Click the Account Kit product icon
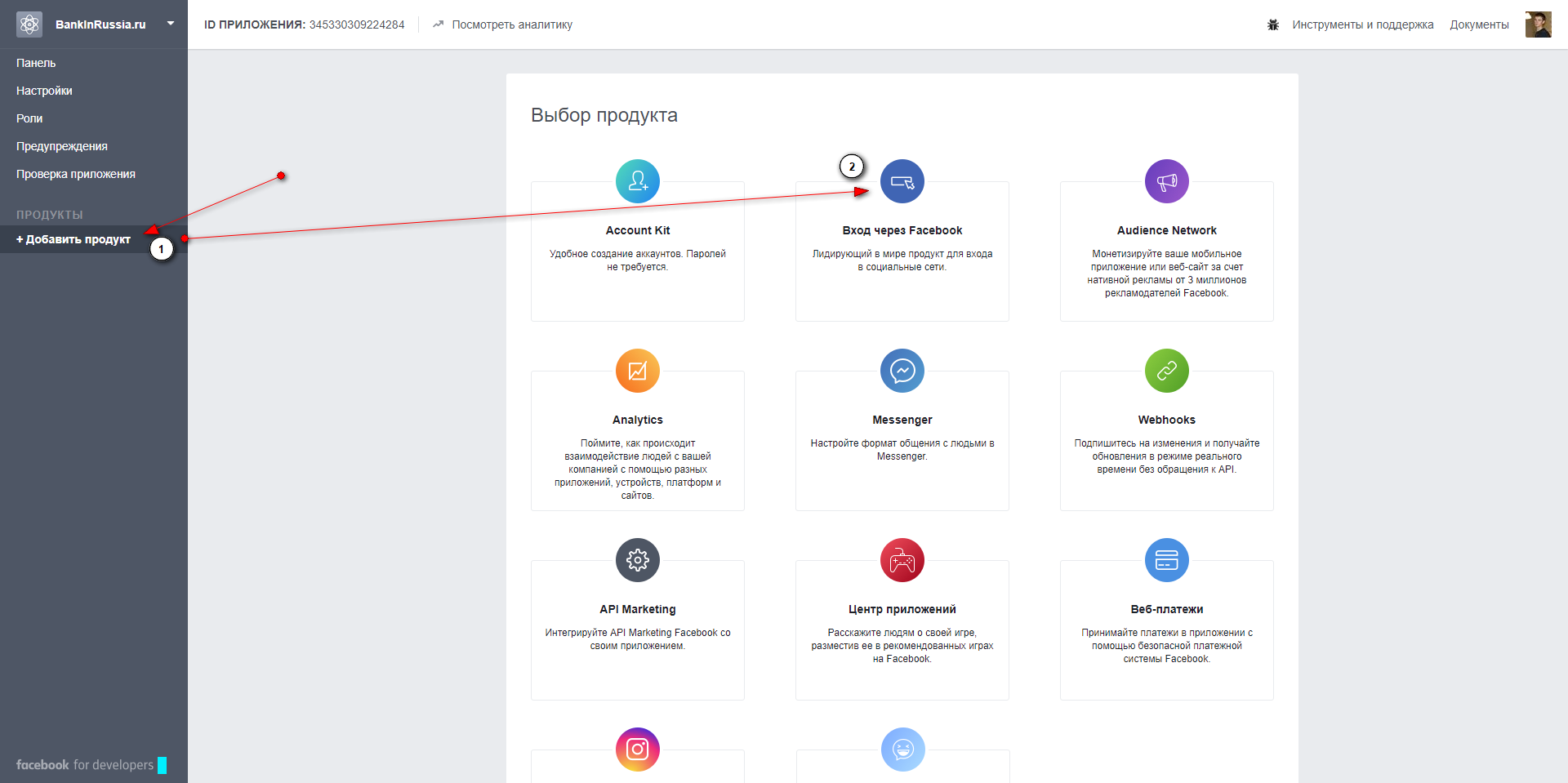Image resolution: width=1568 pixels, height=783 pixels. coord(638,181)
